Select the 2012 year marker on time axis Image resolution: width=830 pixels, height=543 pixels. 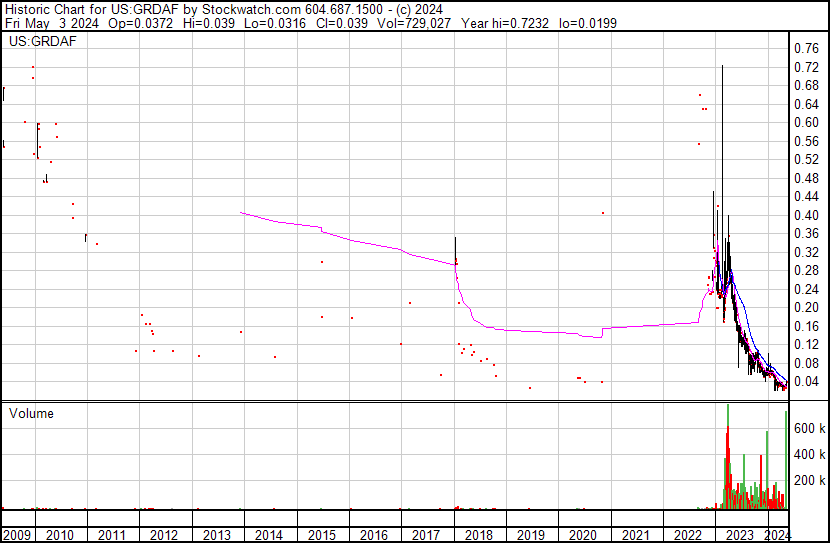tap(164, 535)
